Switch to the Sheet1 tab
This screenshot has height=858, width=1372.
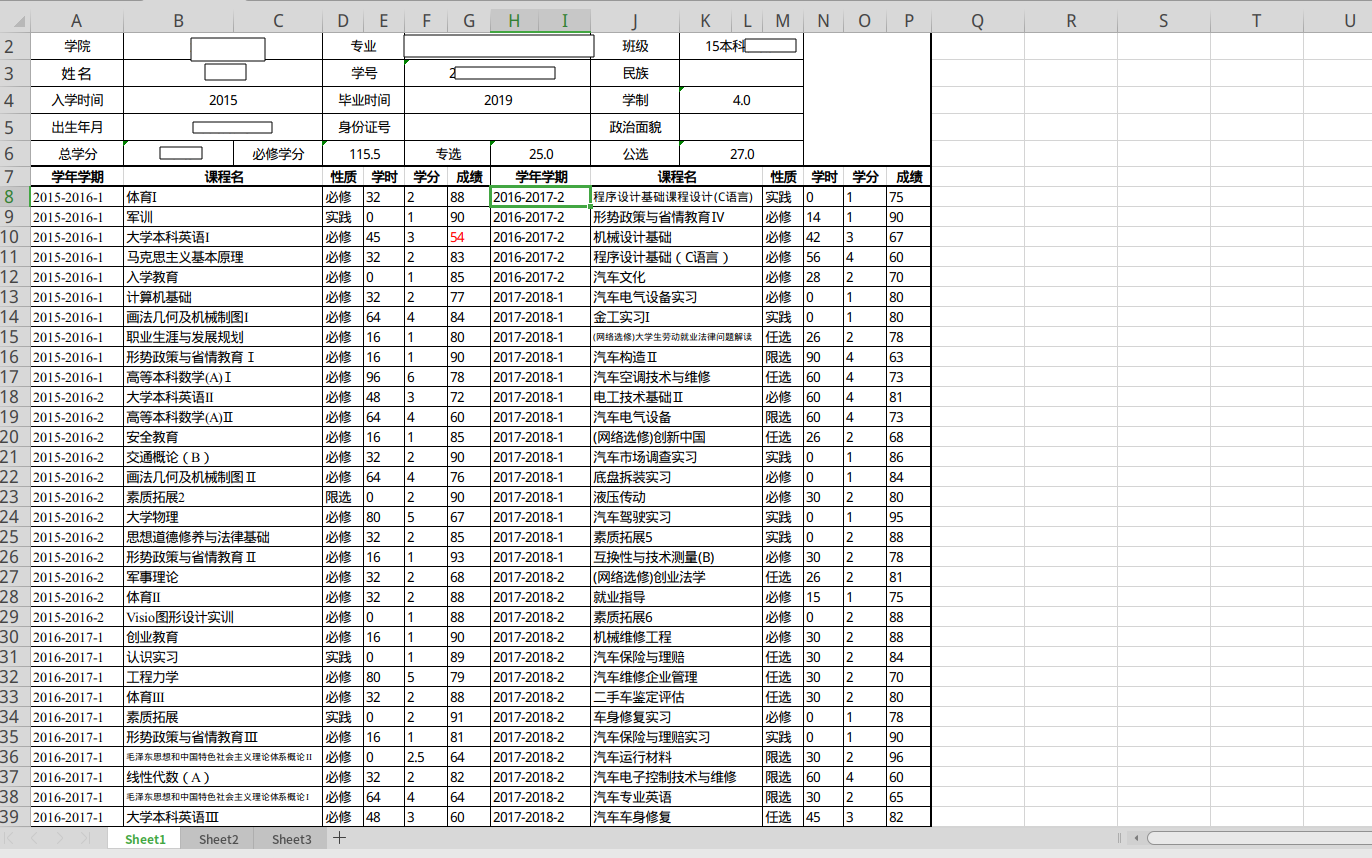click(x=145, y=839)
